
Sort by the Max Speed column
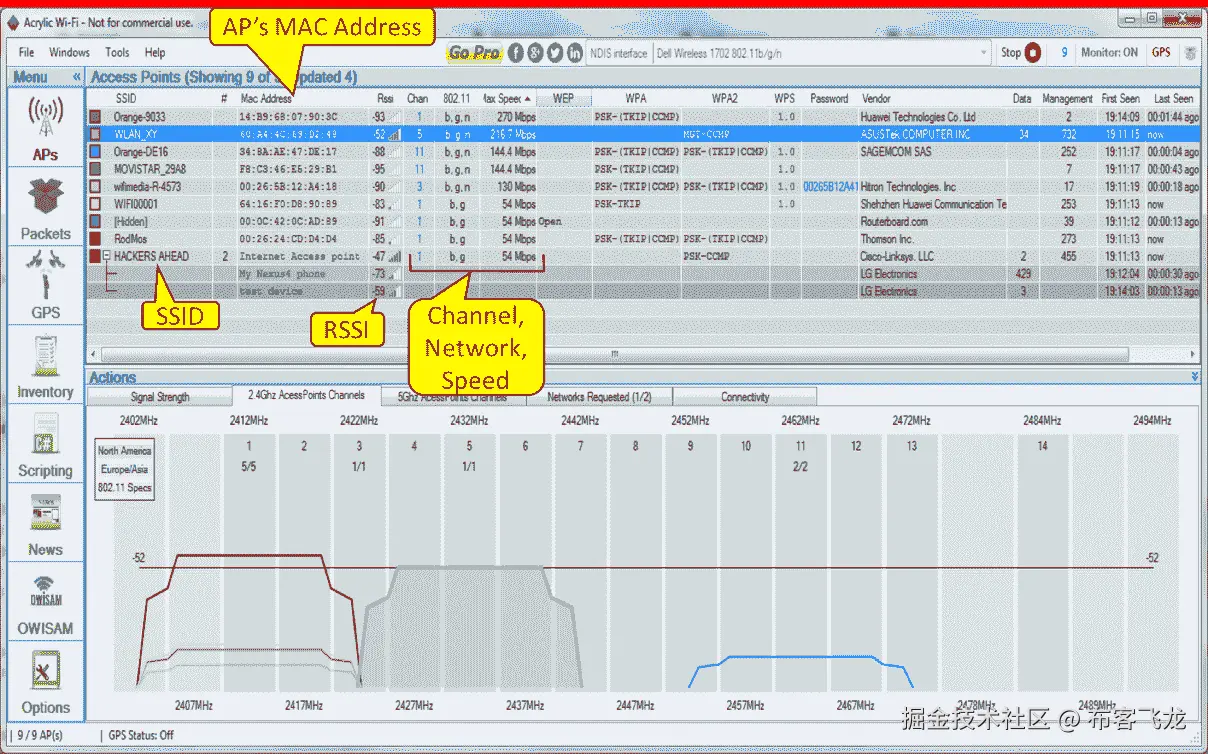506,99
